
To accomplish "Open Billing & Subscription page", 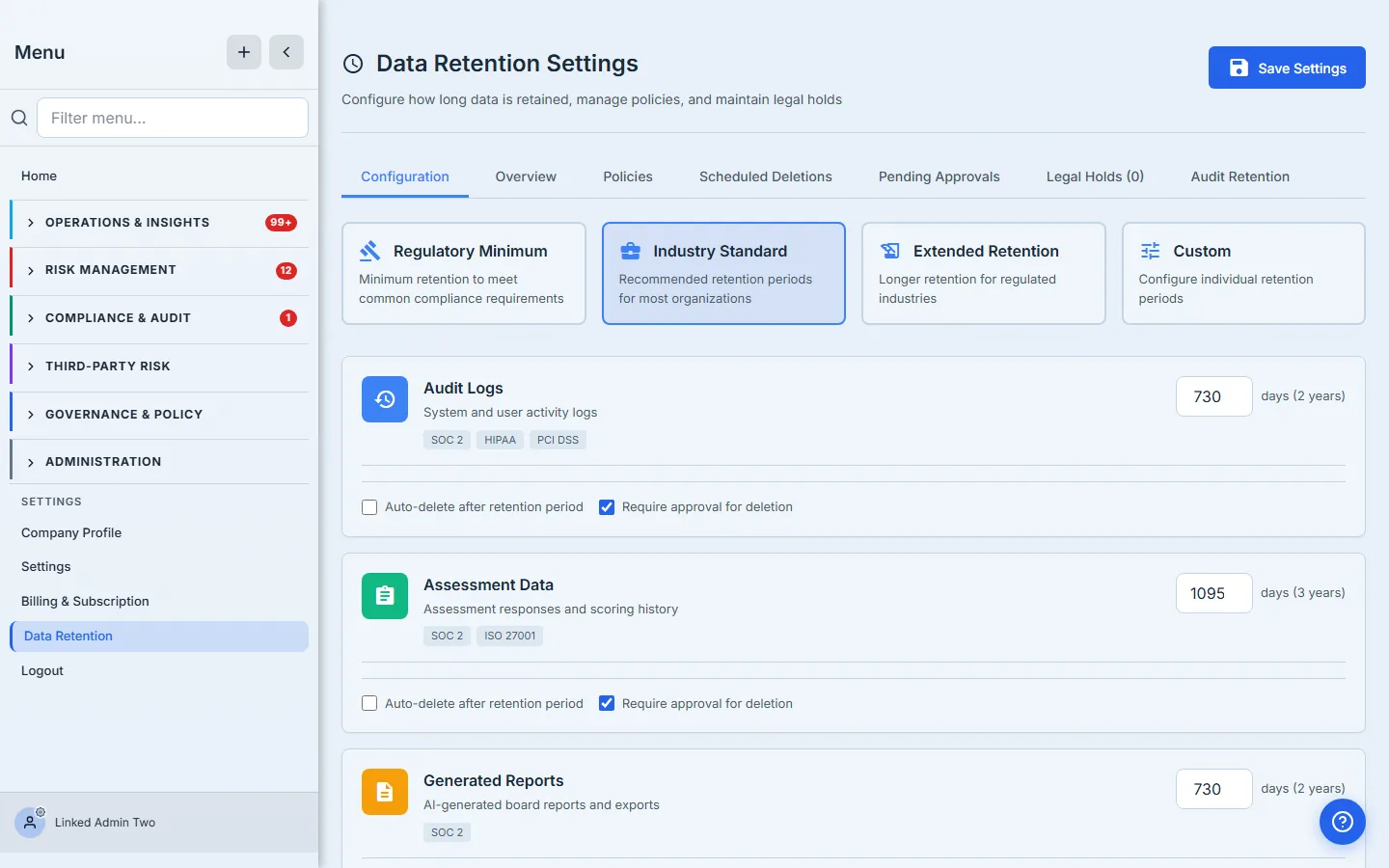I will pos(159,602).
